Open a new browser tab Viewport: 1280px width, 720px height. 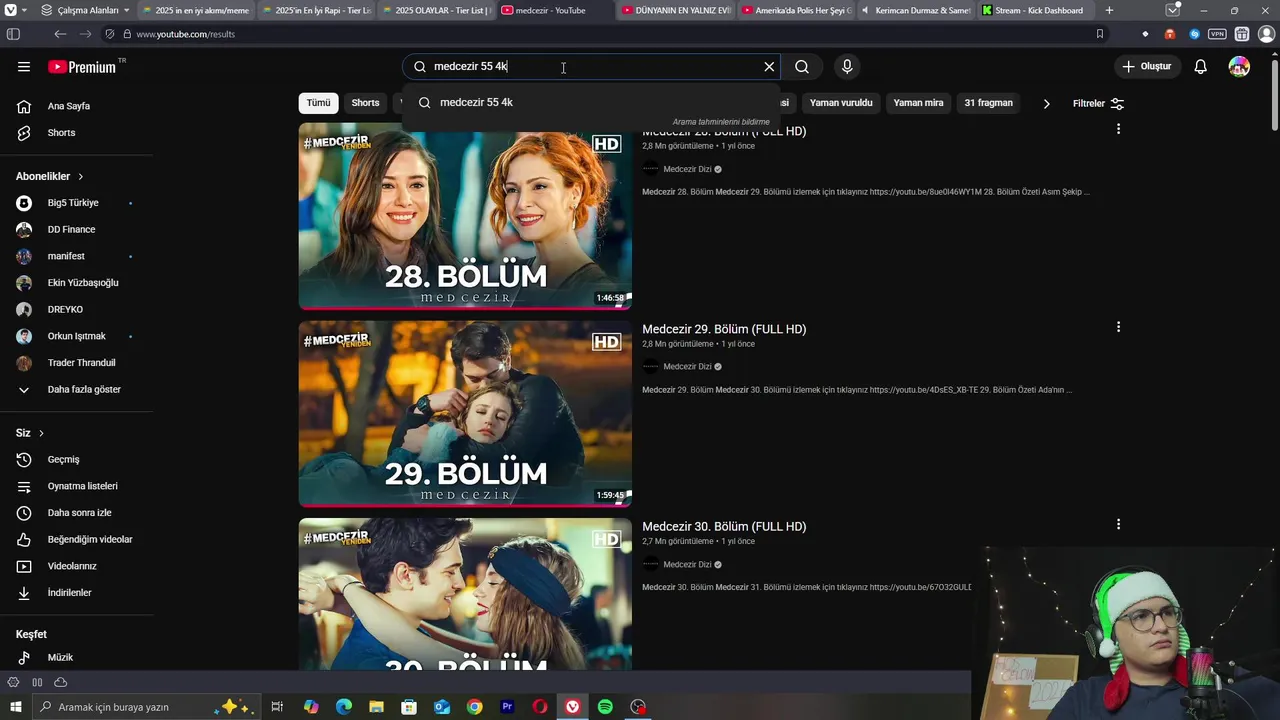1109,10
